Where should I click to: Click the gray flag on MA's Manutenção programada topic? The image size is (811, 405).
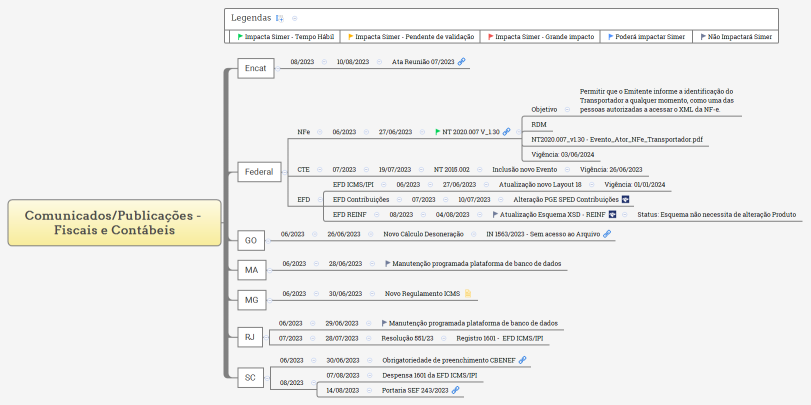(x=388, y=263)
